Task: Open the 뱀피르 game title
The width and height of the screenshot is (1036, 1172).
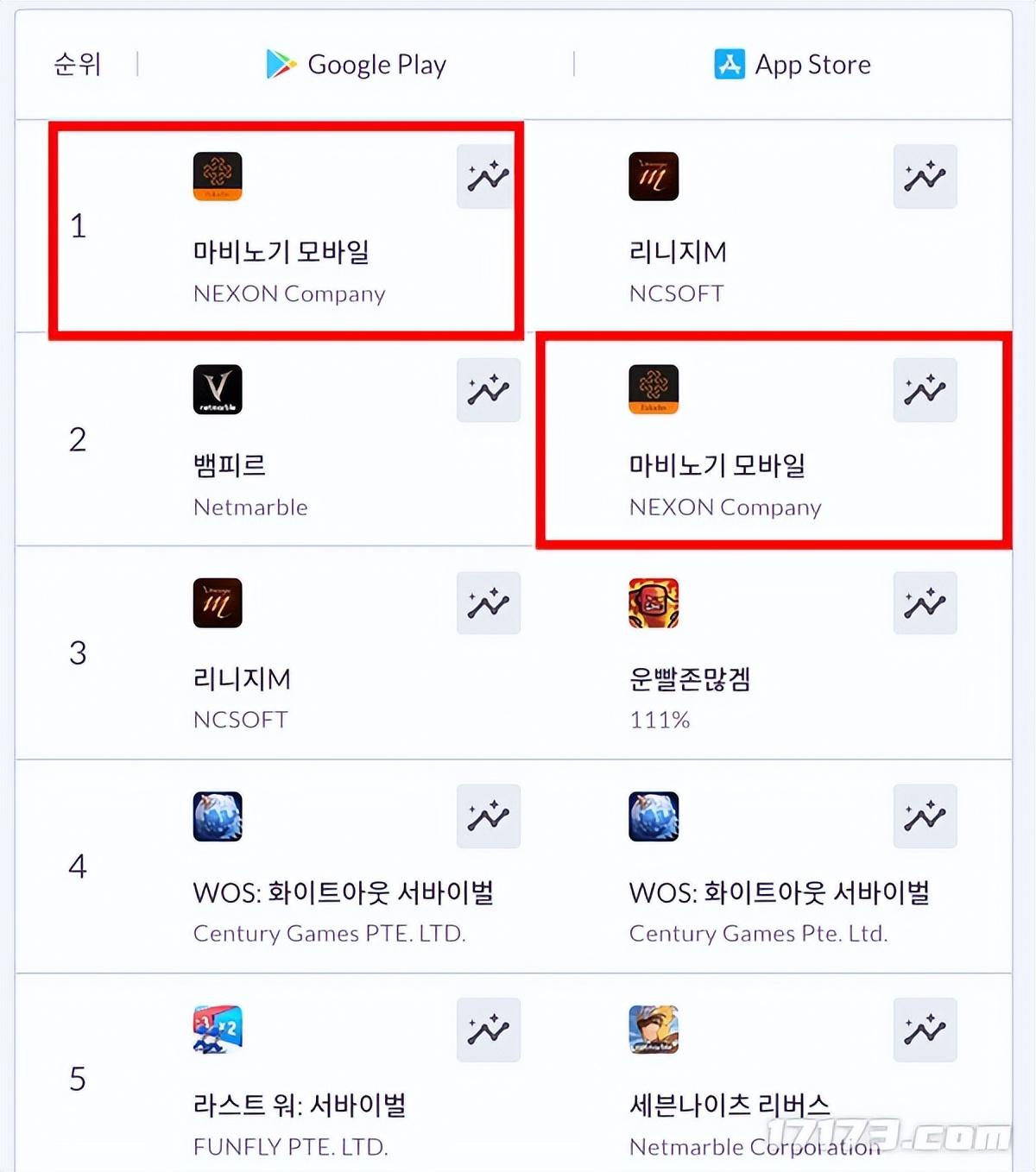Action: point(230,465)
